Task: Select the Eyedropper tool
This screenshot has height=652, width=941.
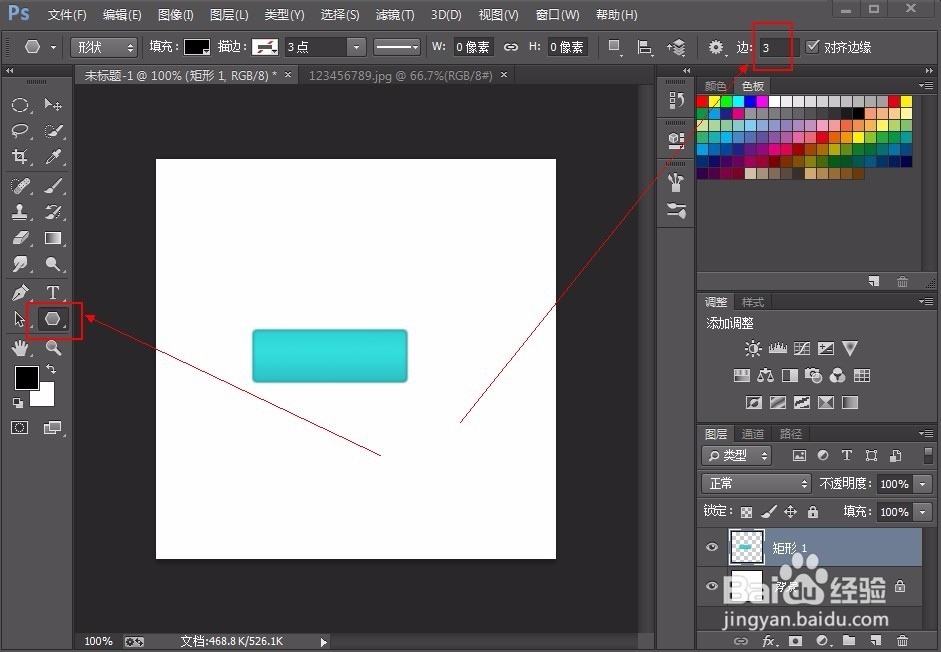Action: click(53, 157)
